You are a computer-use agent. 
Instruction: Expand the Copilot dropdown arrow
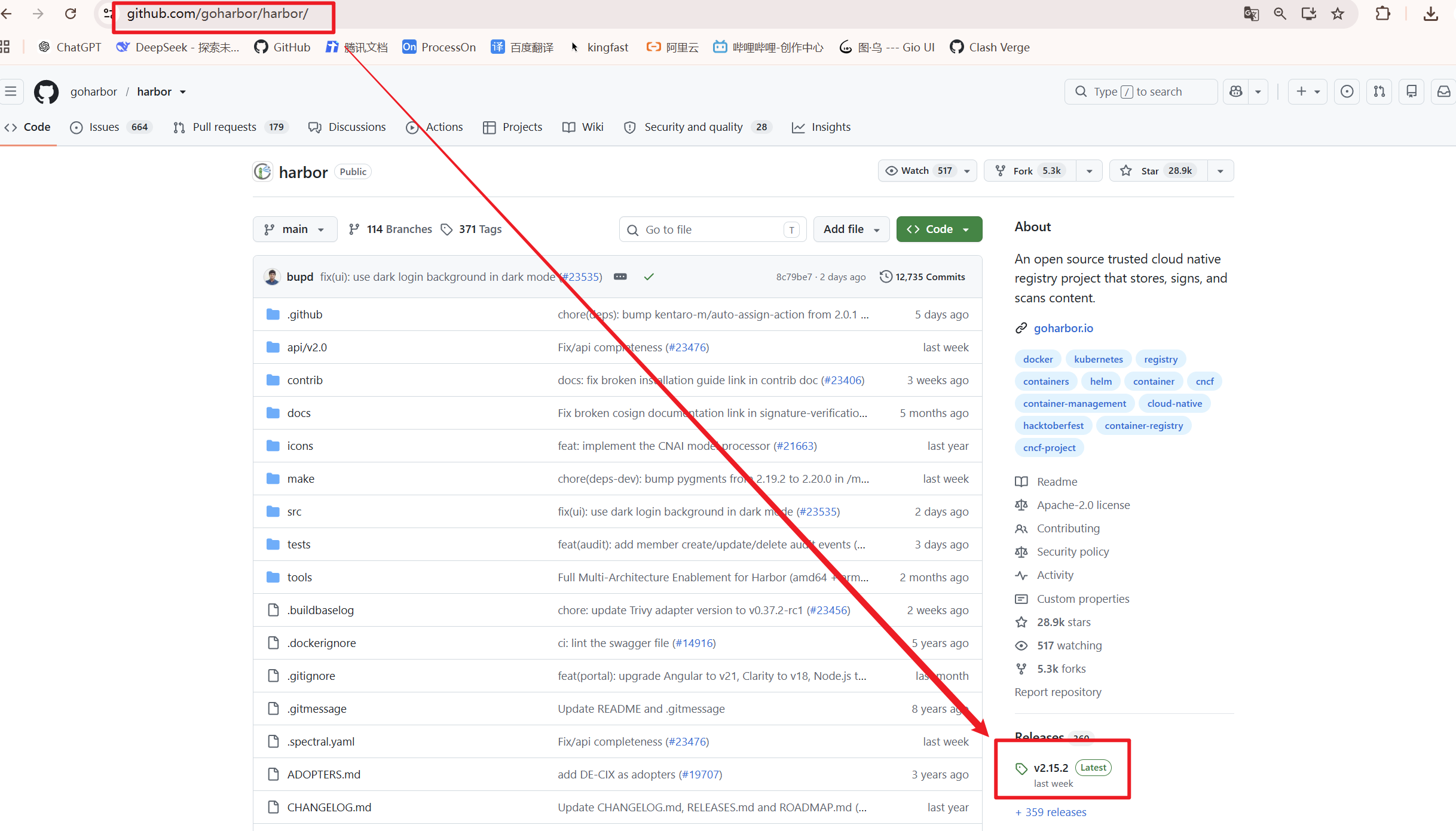point(1258,91)
